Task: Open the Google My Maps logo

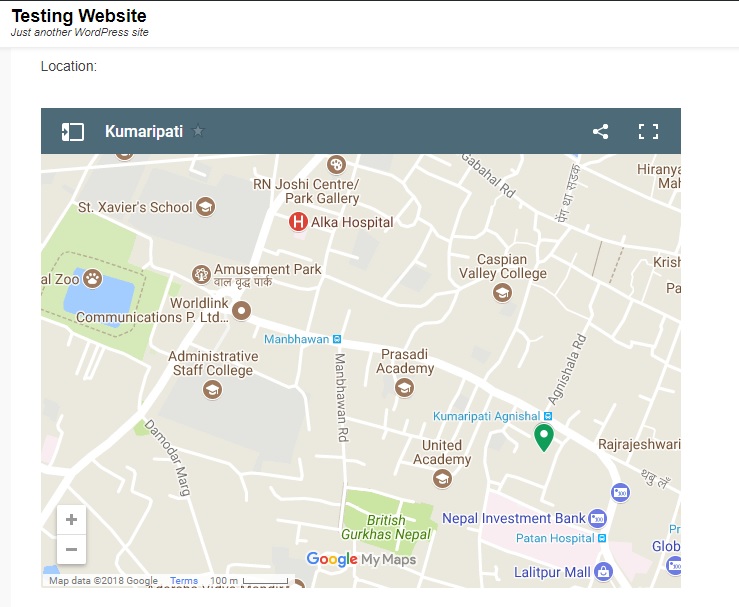Action: click(x=361, y=559)
